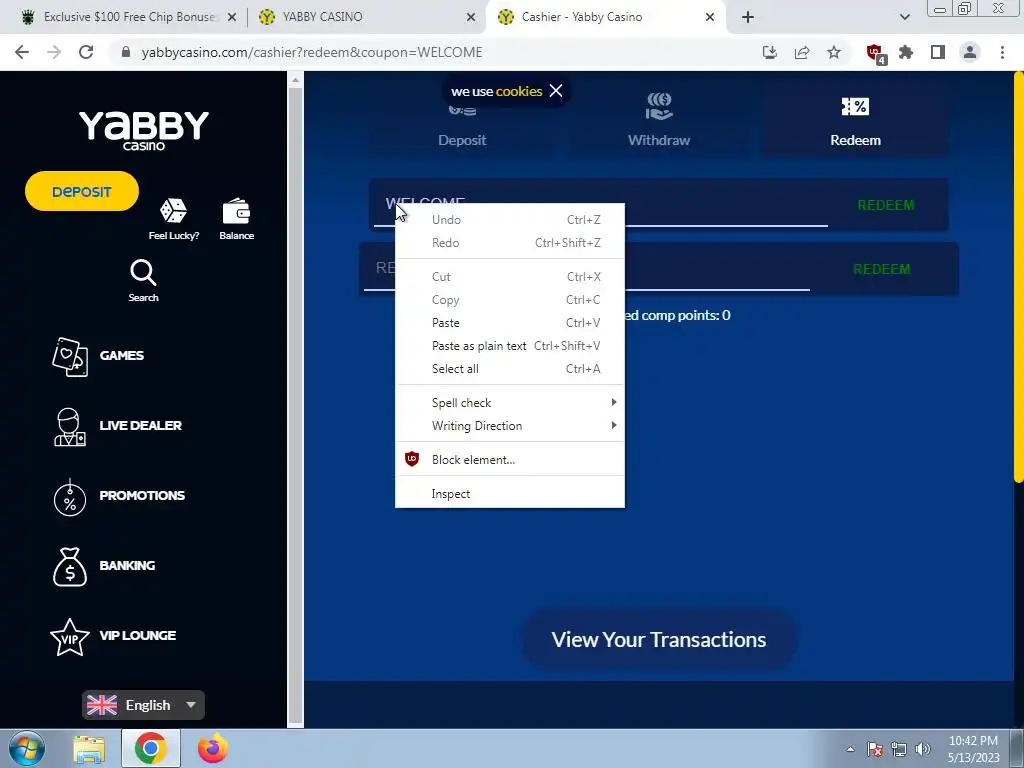The image size is (1024, 768).
Task: Open the Windows Start menu
Action: (27, 748)
